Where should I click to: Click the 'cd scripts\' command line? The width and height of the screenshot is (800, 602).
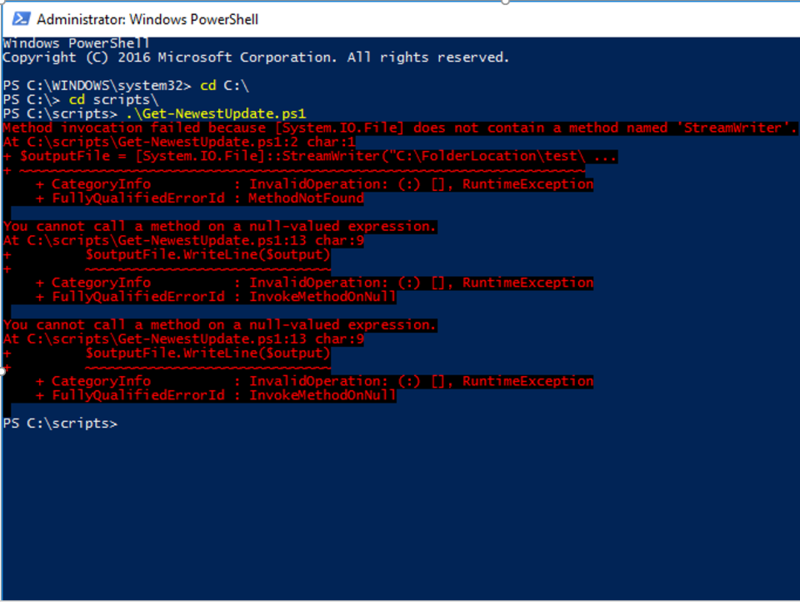point(81,99)
